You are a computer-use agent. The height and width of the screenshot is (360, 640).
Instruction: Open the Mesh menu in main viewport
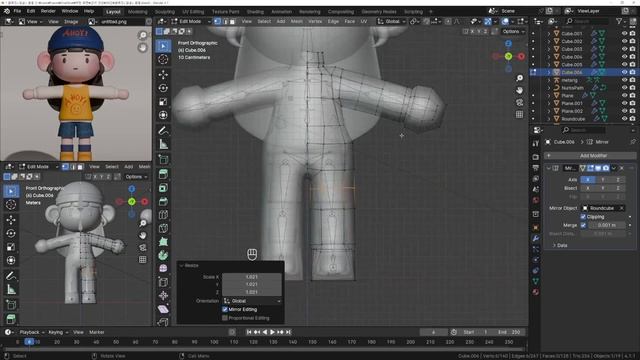(x=297, y=21)
